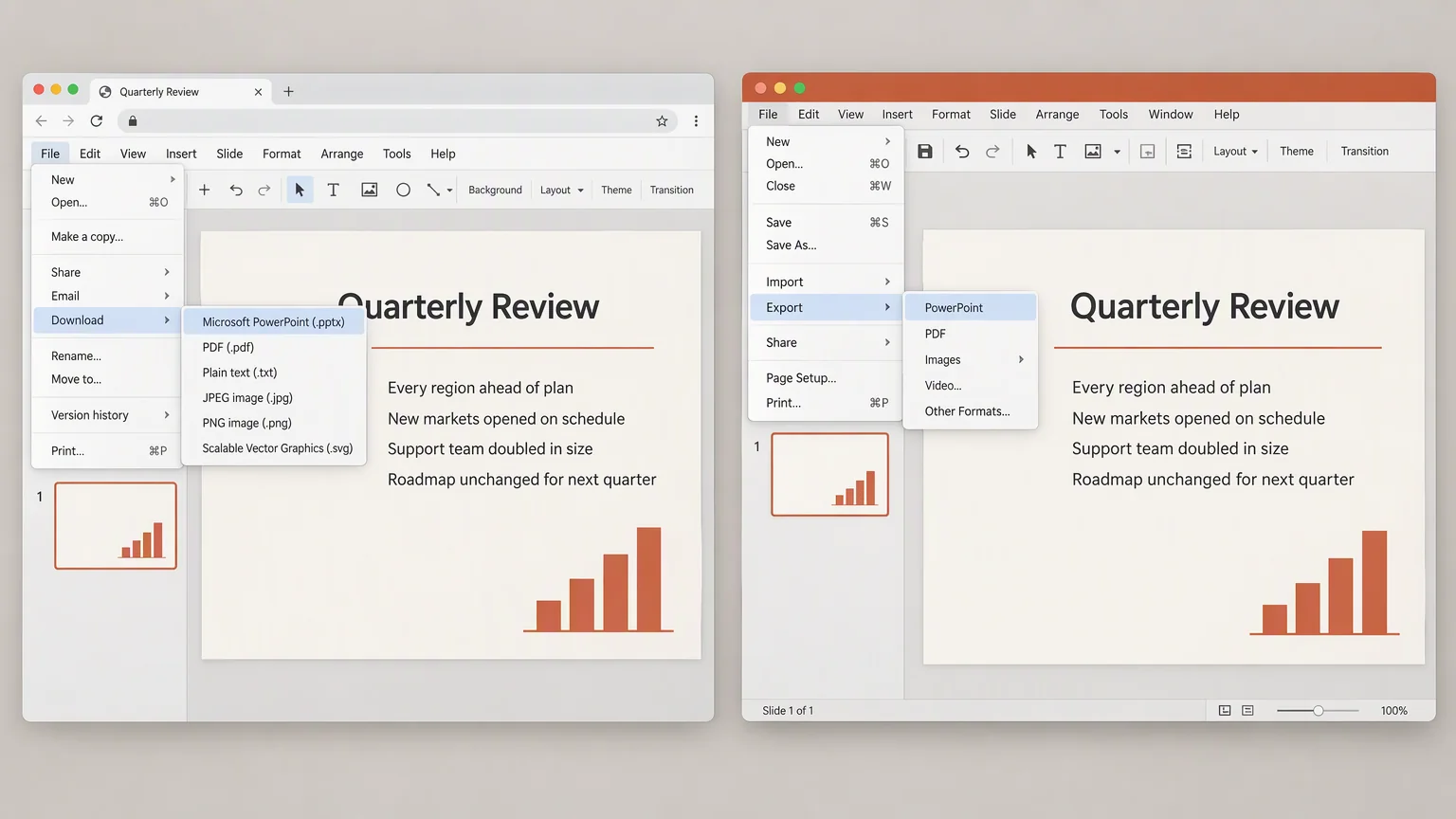Select slide 1 thumbnail in browser window

pyautogui.click(x=116, y=525)
